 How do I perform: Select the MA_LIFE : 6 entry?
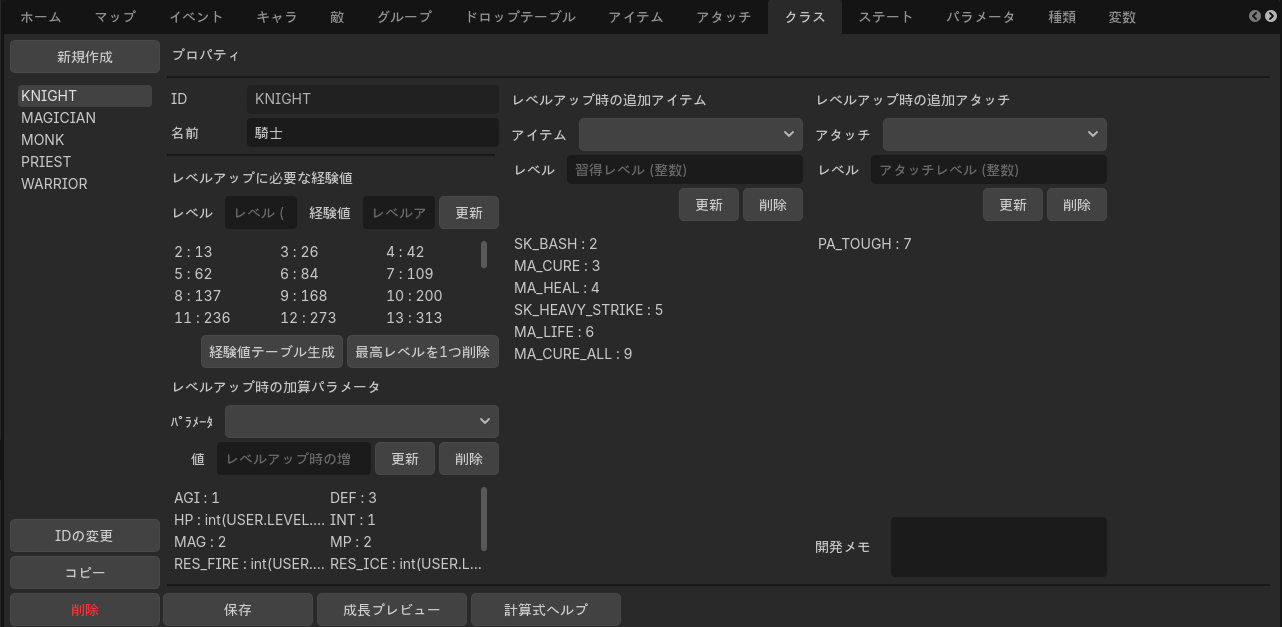(554, 332)
